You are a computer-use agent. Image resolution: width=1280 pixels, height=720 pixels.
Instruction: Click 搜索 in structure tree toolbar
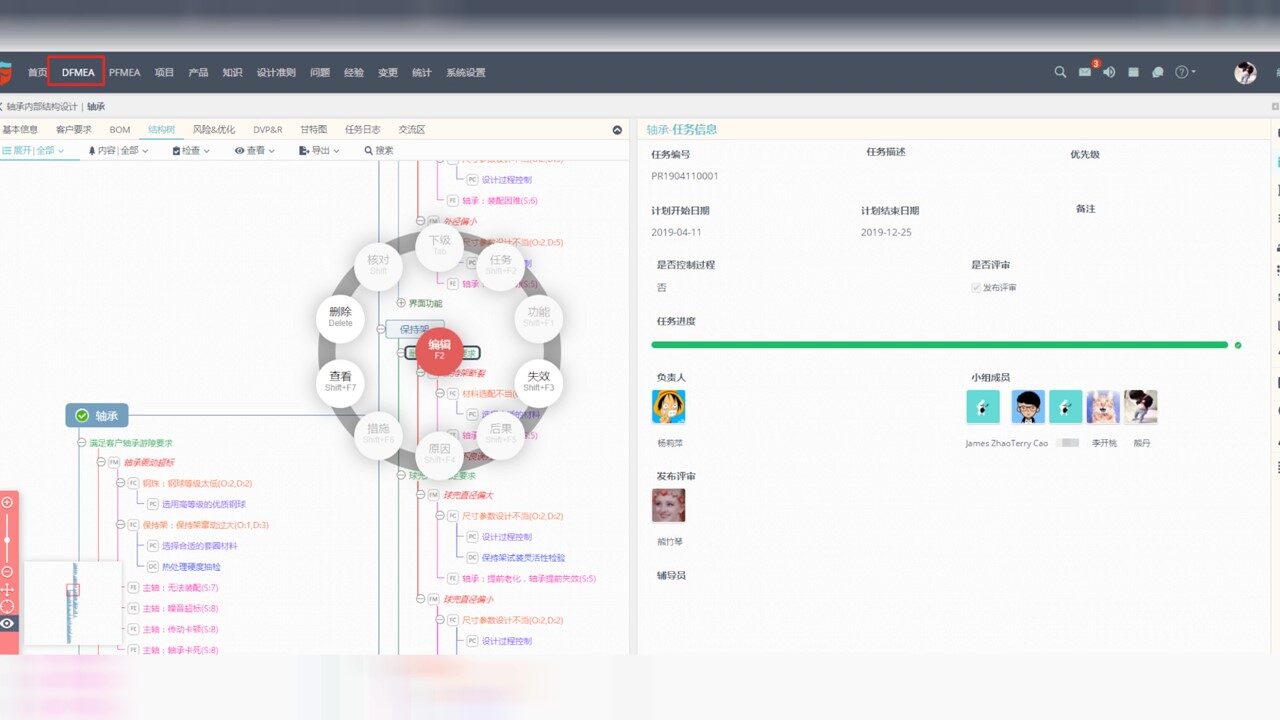(378, 150)
